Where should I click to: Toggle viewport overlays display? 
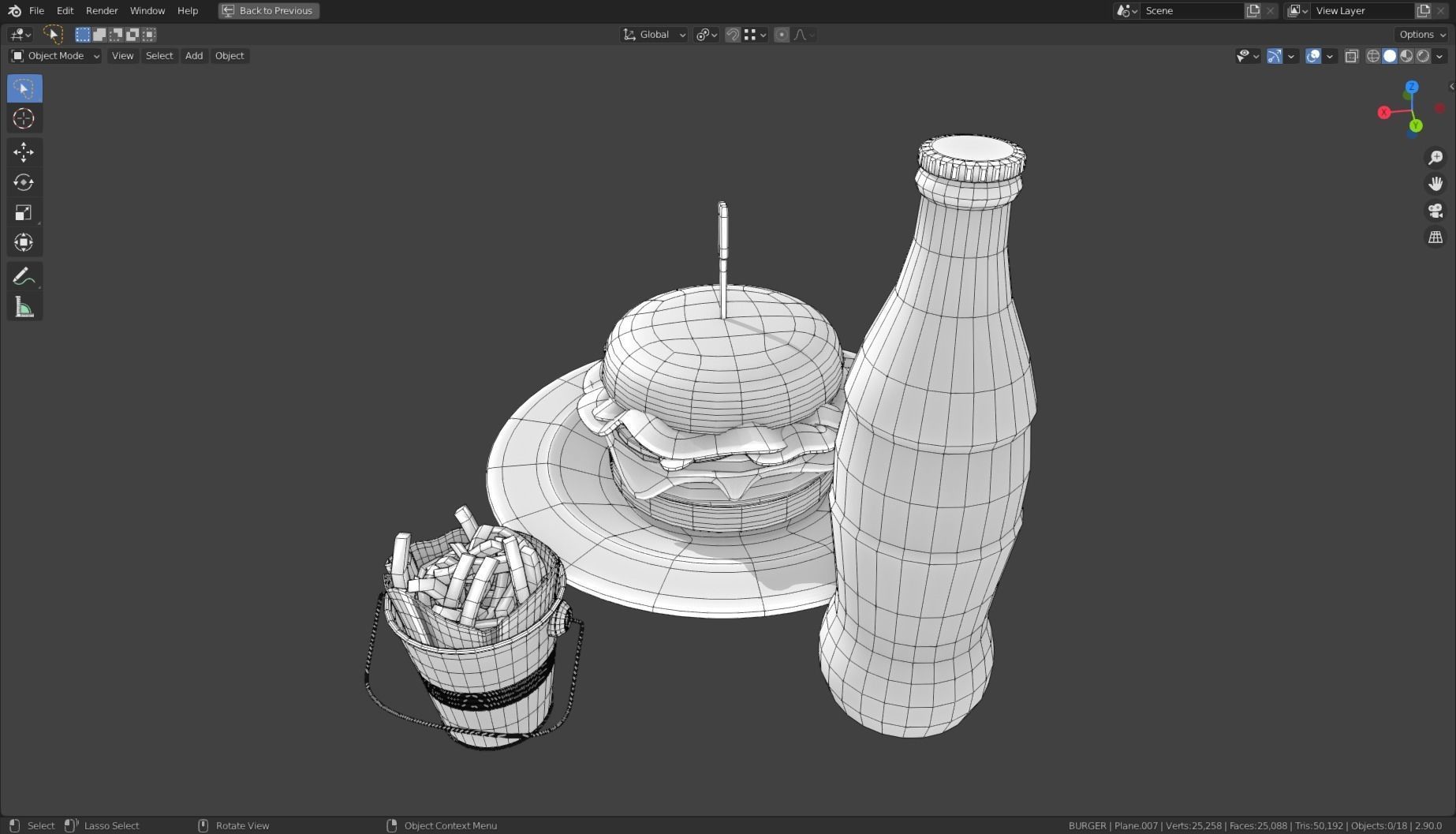coord(1313,56)
